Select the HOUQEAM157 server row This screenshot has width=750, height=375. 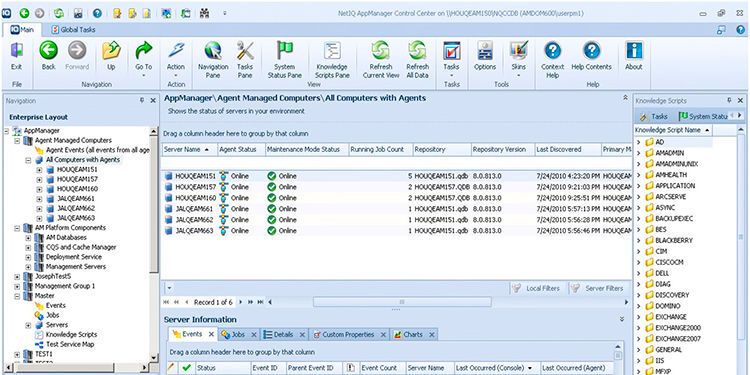(x=397, y=187)
